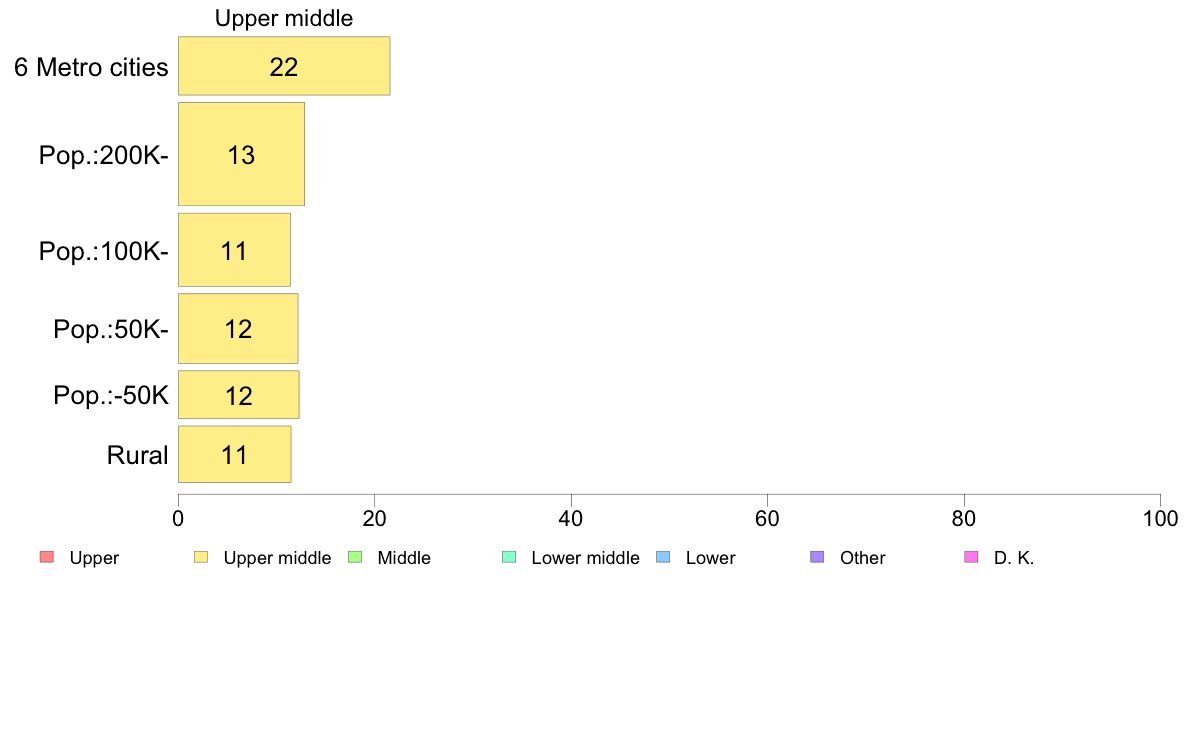Click the Rural axis label

pos(137,456)
